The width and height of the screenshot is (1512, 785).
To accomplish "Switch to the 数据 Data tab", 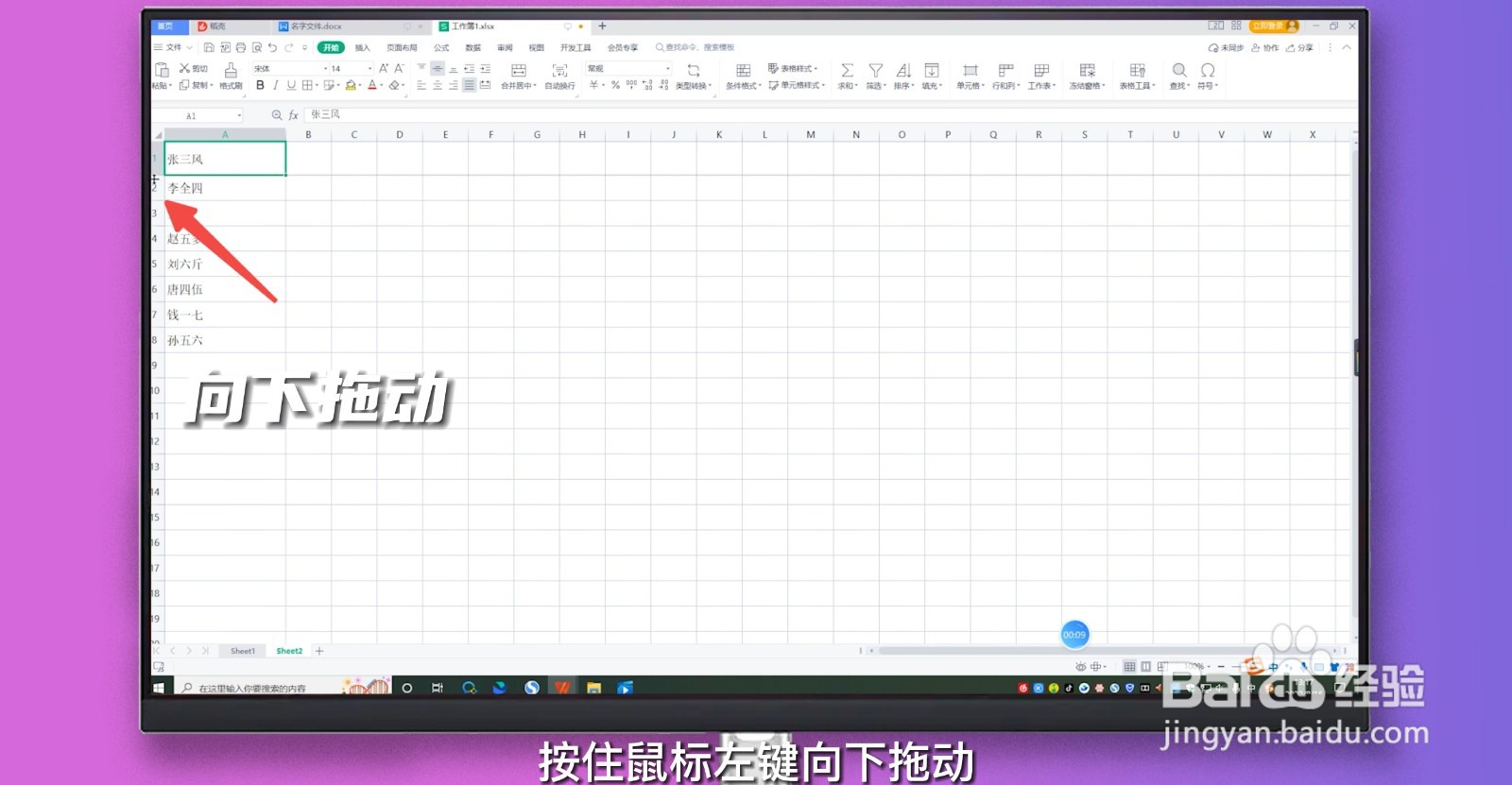I will [473, 47].
